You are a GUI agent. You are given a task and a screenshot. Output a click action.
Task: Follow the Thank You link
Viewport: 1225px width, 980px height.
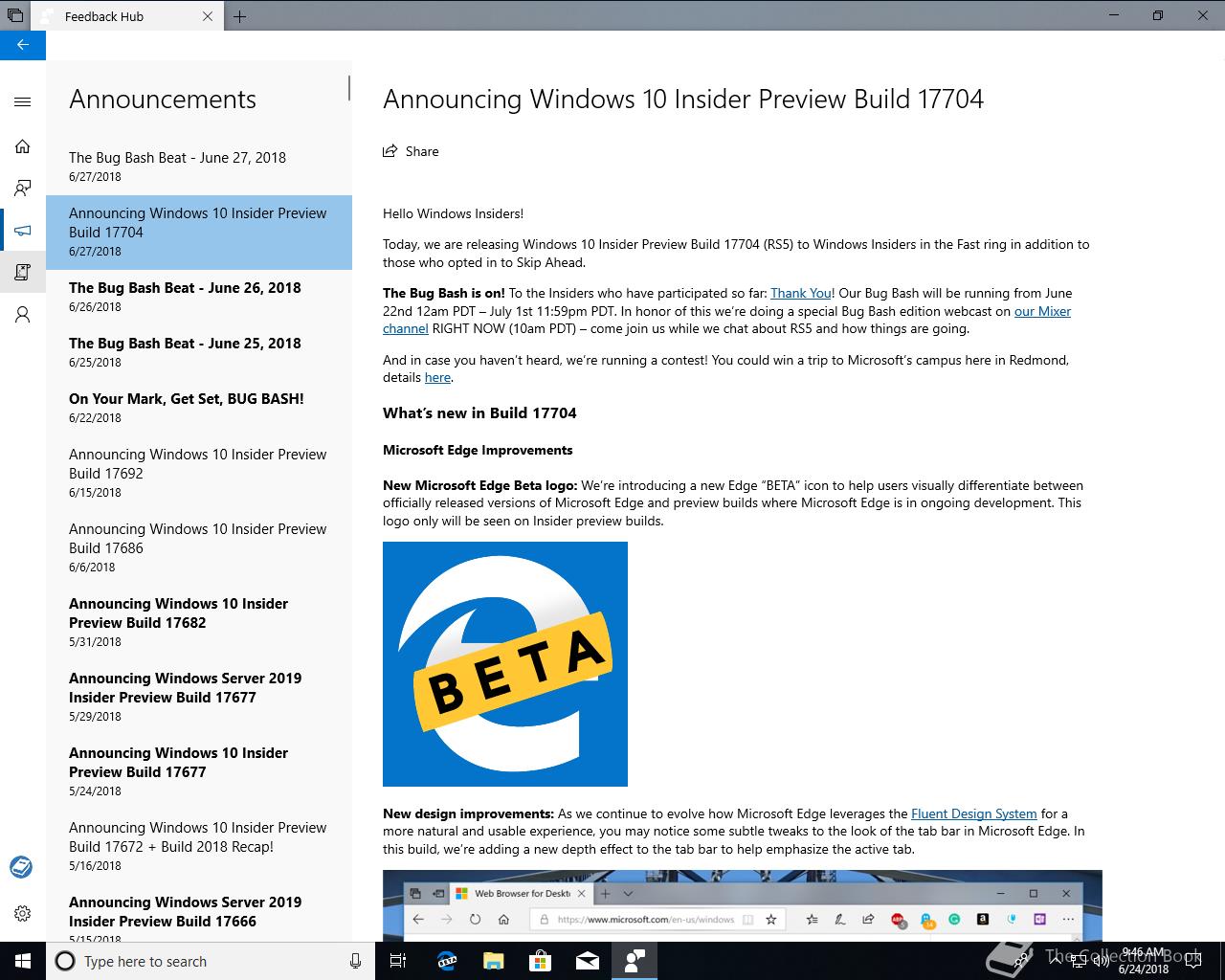coord(801,293)
